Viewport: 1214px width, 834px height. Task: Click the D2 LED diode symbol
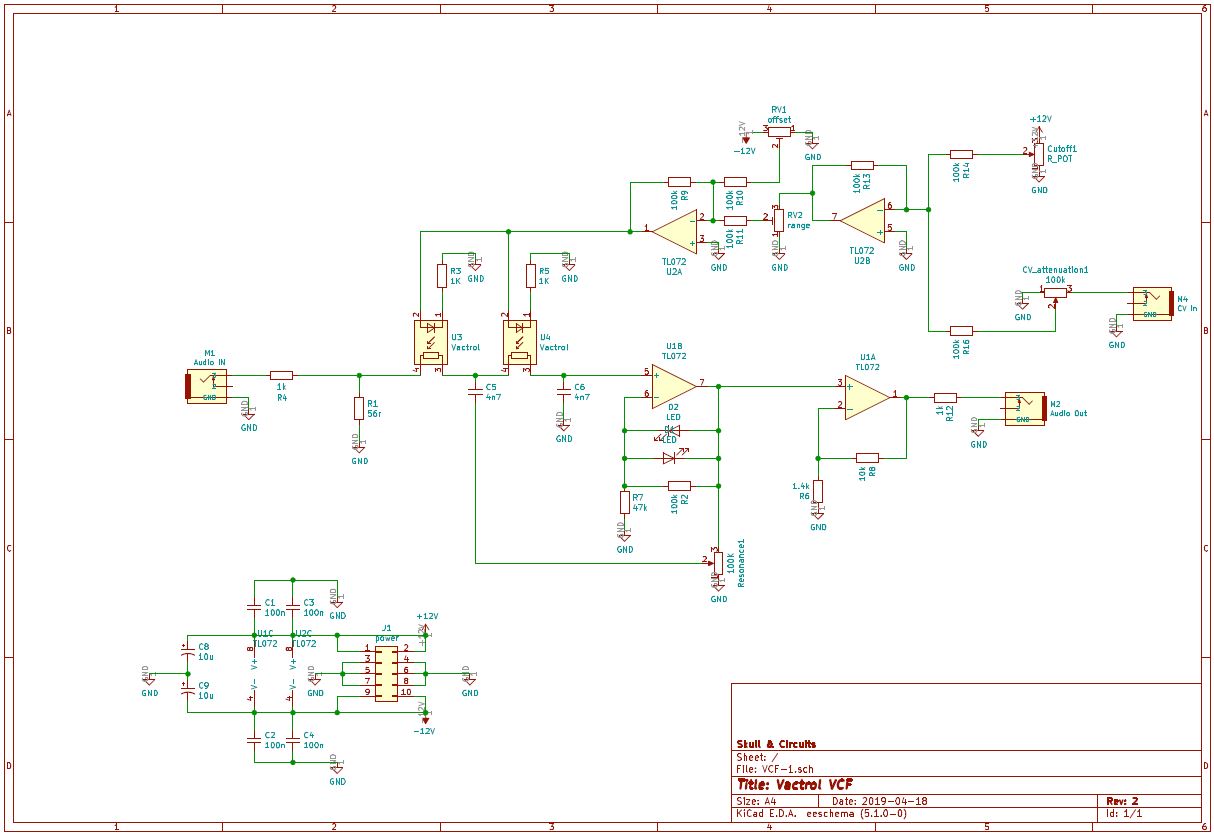671,432
